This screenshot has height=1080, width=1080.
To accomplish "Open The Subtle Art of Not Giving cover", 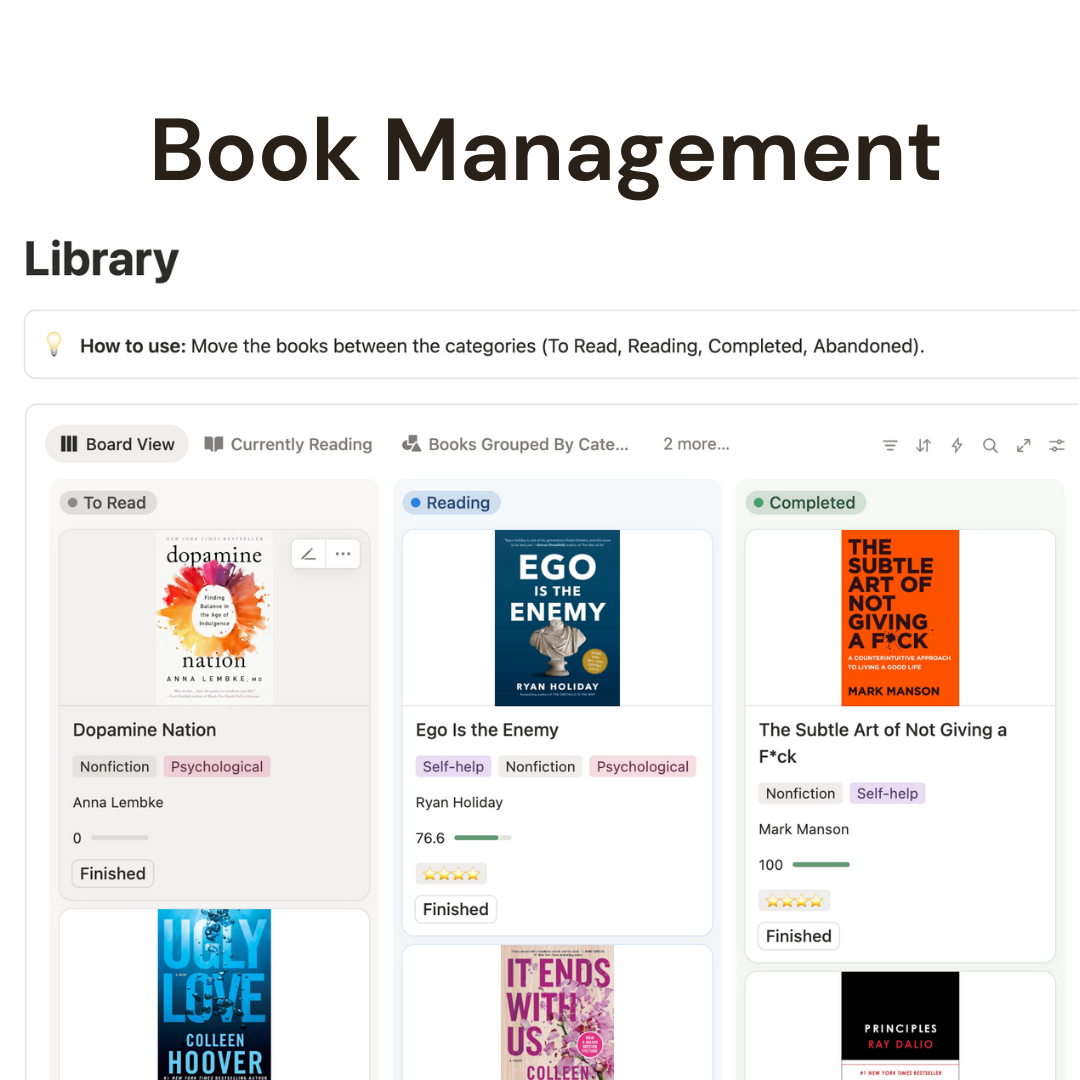I will (900, 618).
